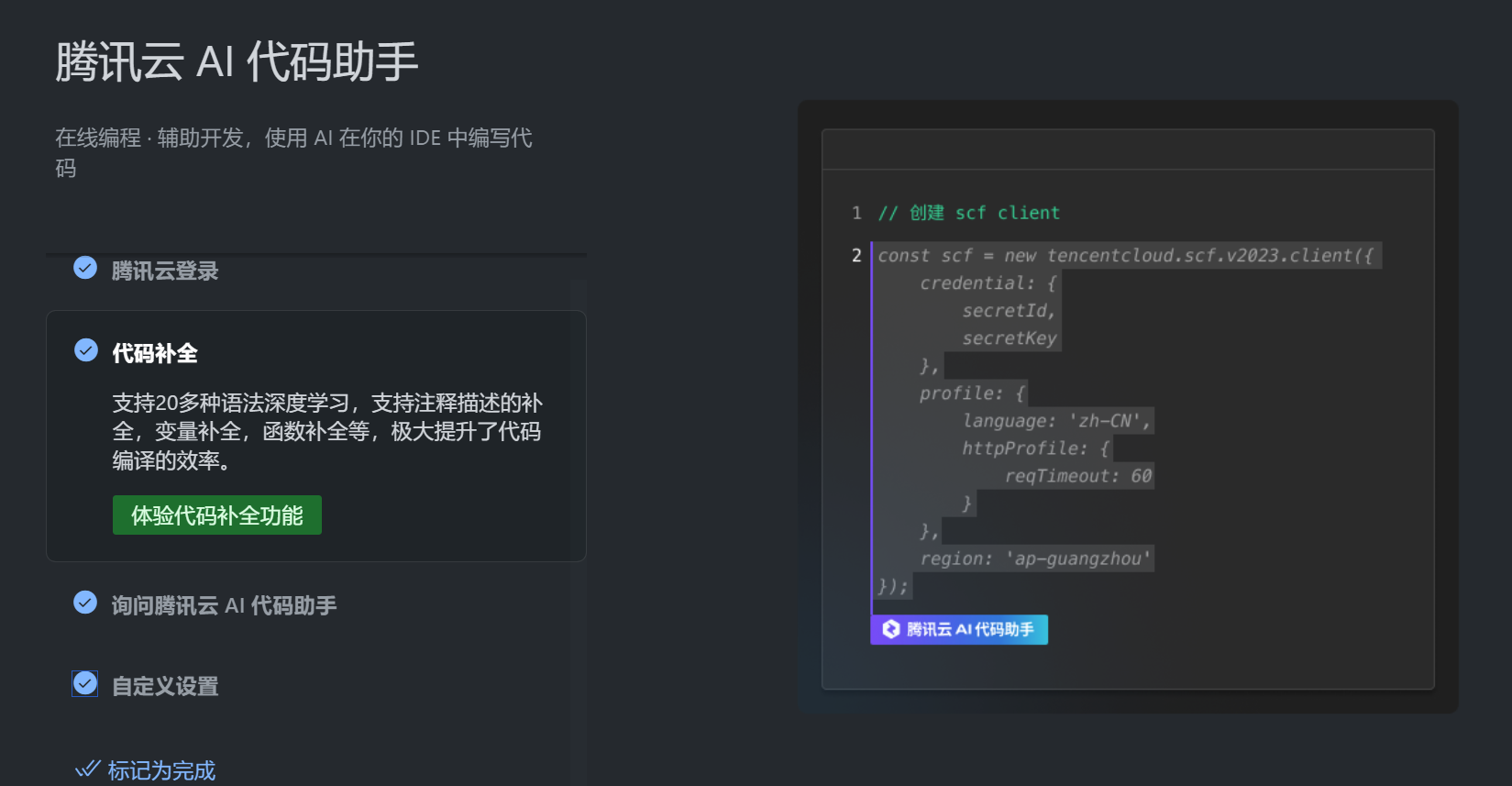Click the comment line // 创建 scf client
This screenshot has height=786, width=1512.
[x=969, y=213]
